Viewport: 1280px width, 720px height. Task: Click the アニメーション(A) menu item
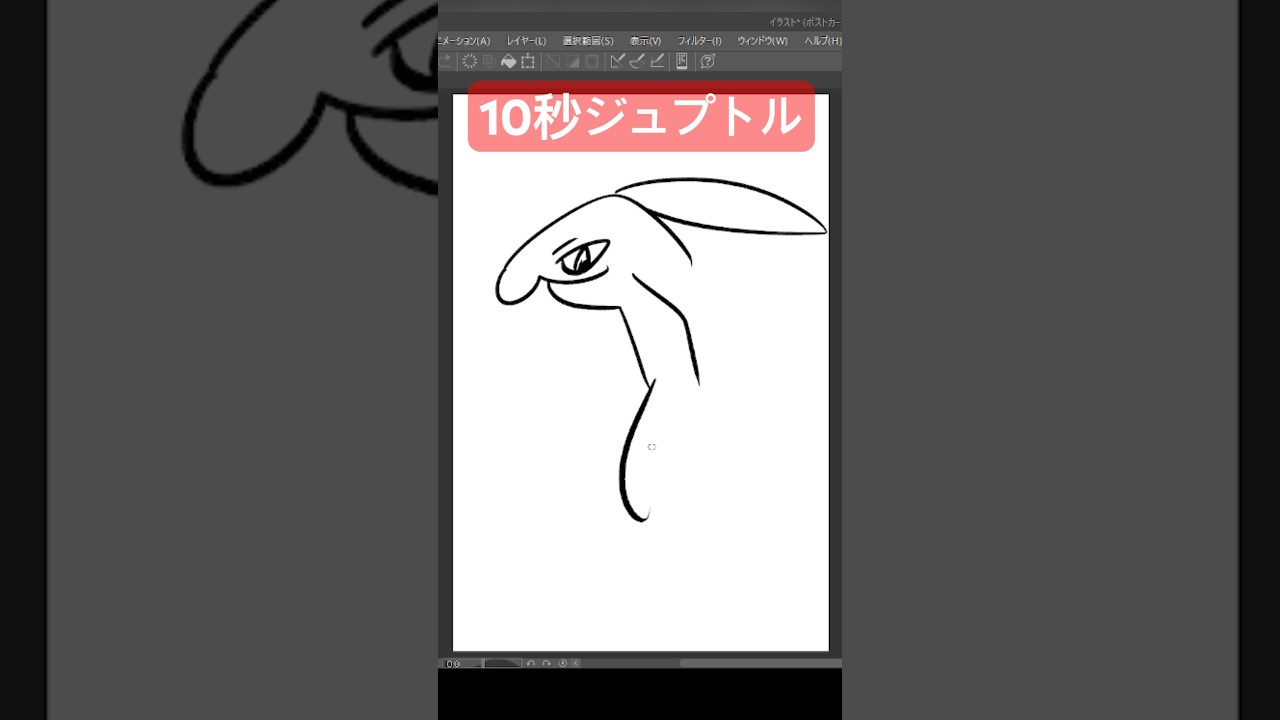click(x=463, y=40)
